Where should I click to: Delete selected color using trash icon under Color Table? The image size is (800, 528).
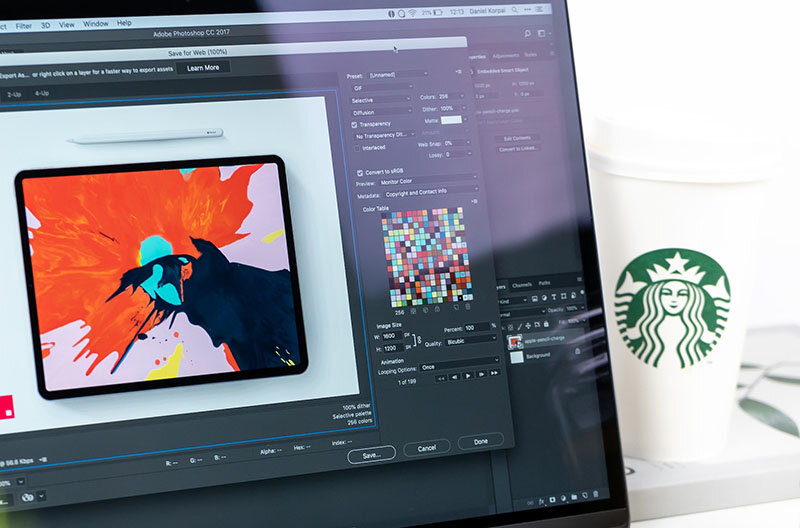[468, 307]
